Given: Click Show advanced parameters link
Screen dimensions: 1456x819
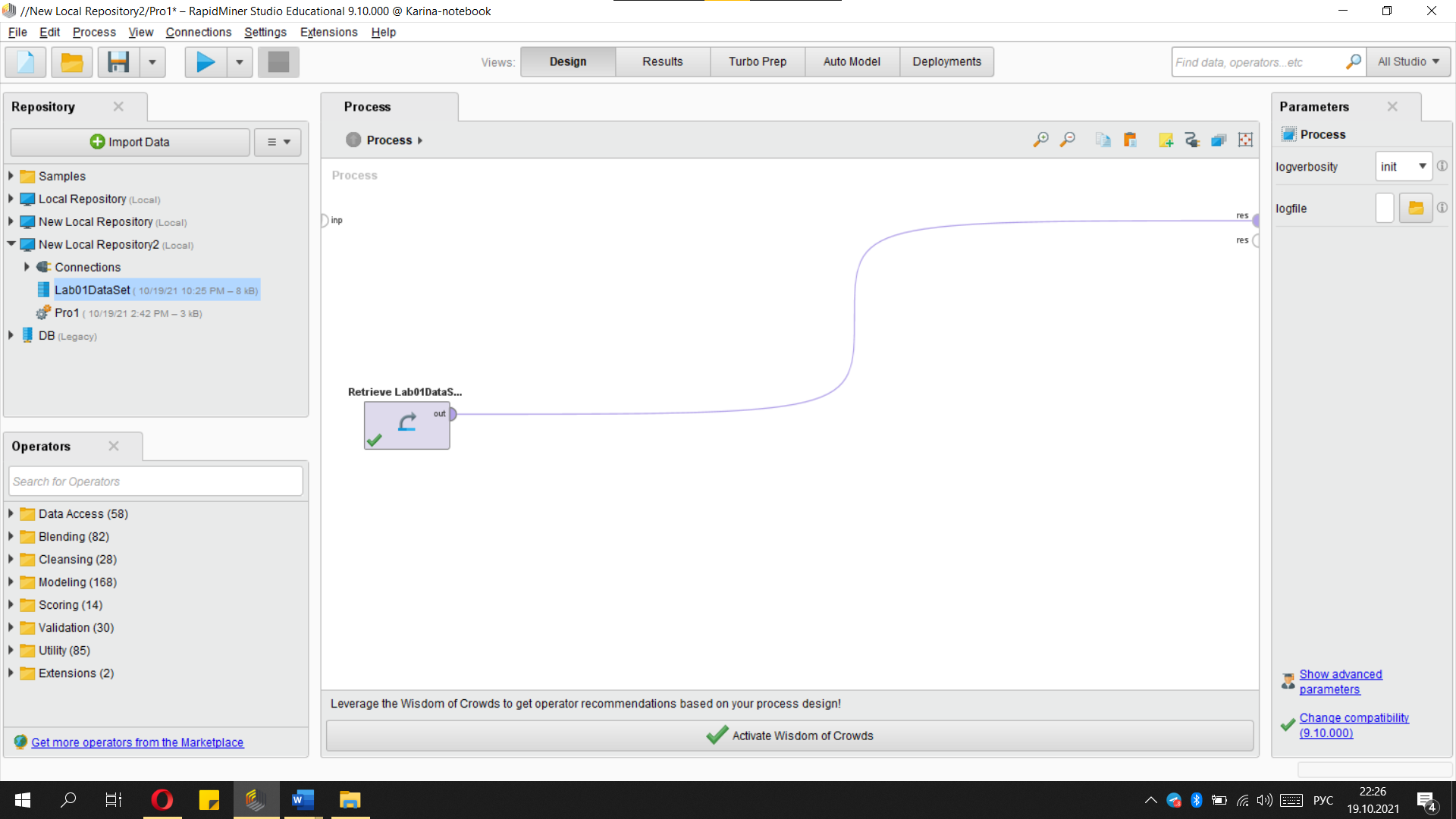Looking at the screenshot, I should [1341, 682].
